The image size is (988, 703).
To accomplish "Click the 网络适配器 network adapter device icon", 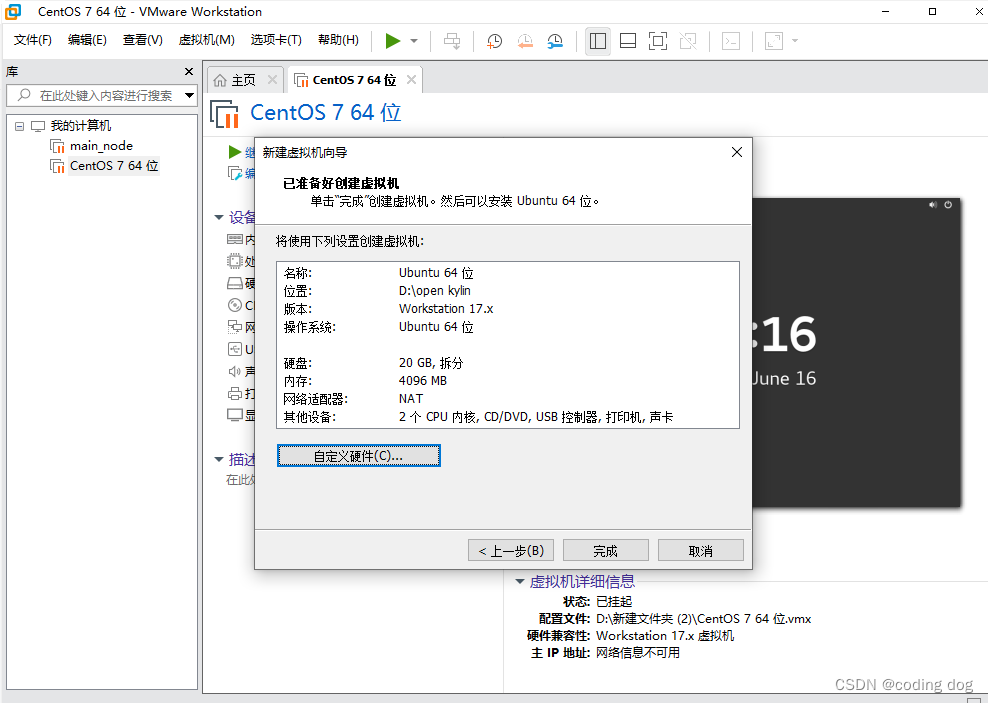I will click(x=237, y=327).
